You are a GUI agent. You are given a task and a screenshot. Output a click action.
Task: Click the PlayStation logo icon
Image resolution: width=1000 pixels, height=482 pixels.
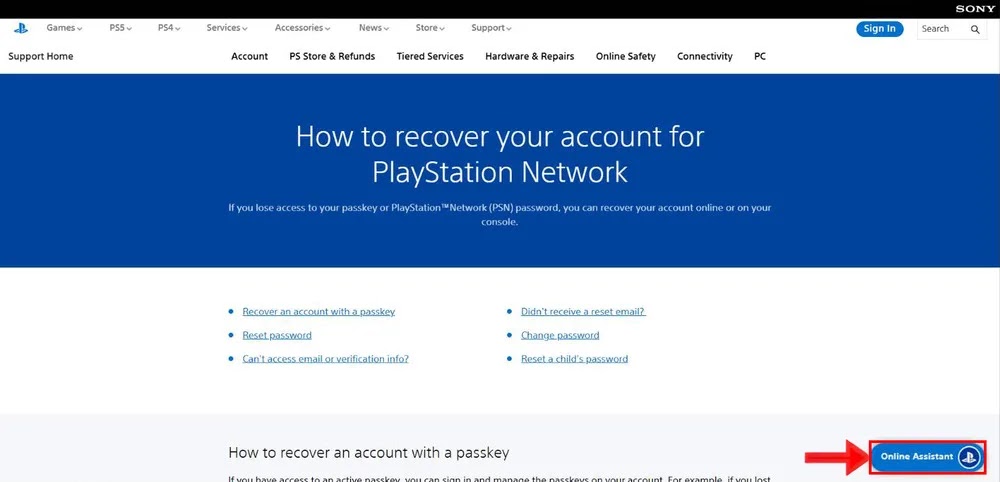[x=20, y=28]
